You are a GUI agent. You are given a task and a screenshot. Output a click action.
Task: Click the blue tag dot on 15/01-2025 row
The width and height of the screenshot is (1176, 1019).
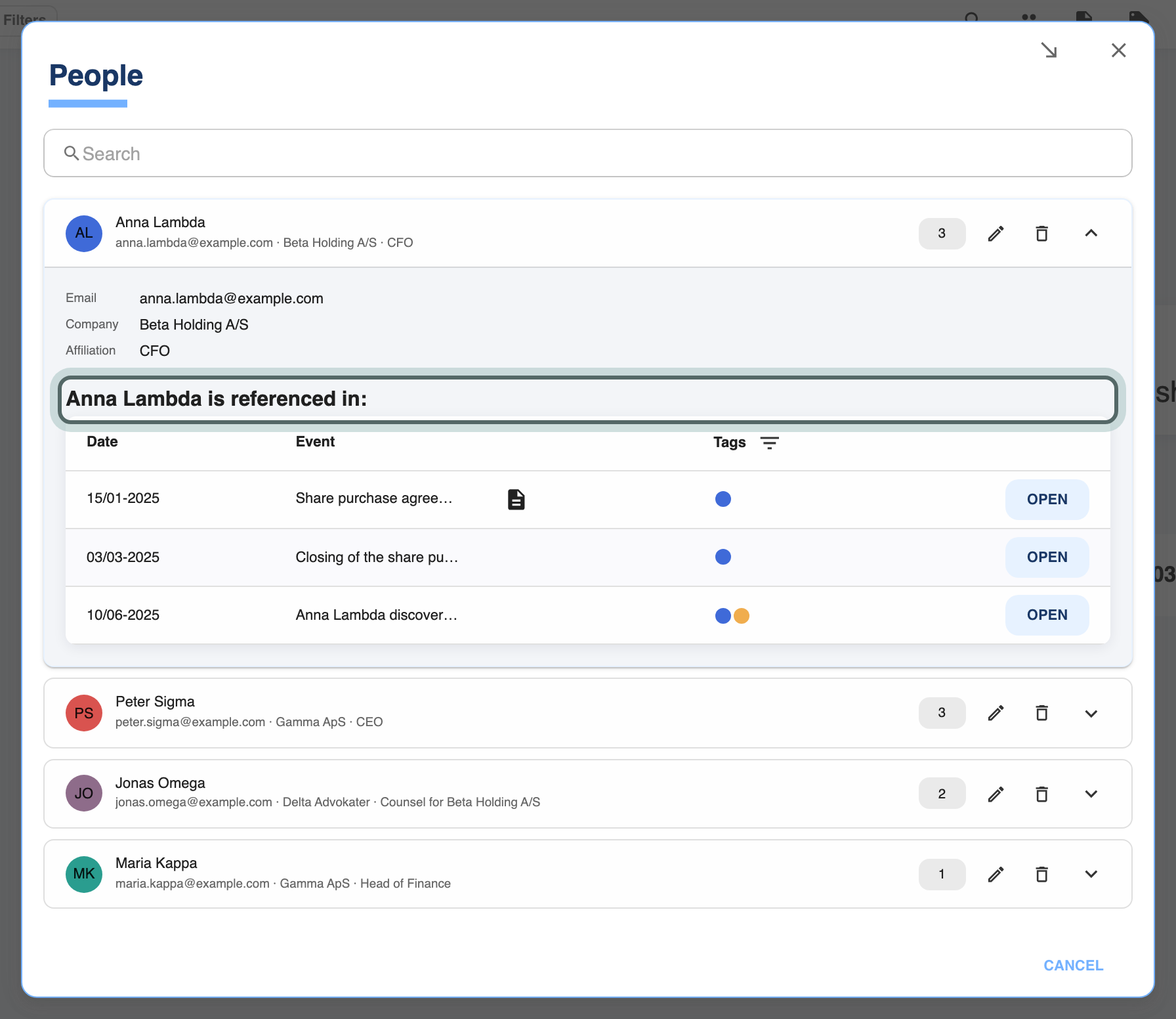[723, 499]
